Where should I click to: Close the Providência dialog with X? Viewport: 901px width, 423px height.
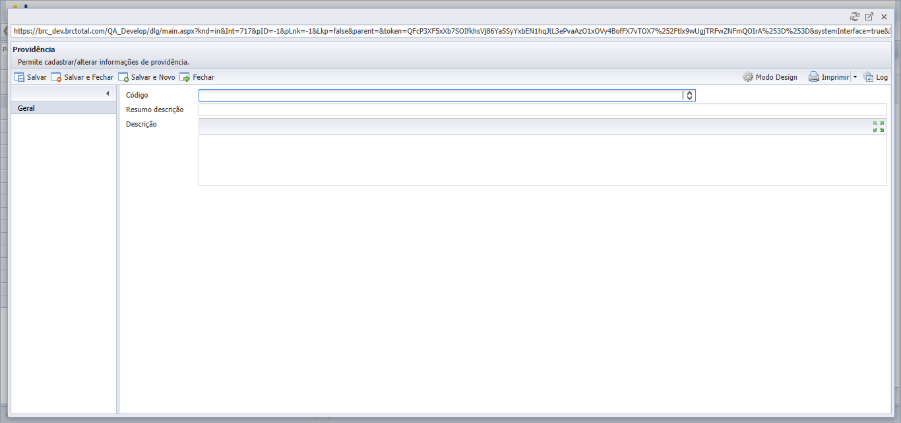pos(884,17)
